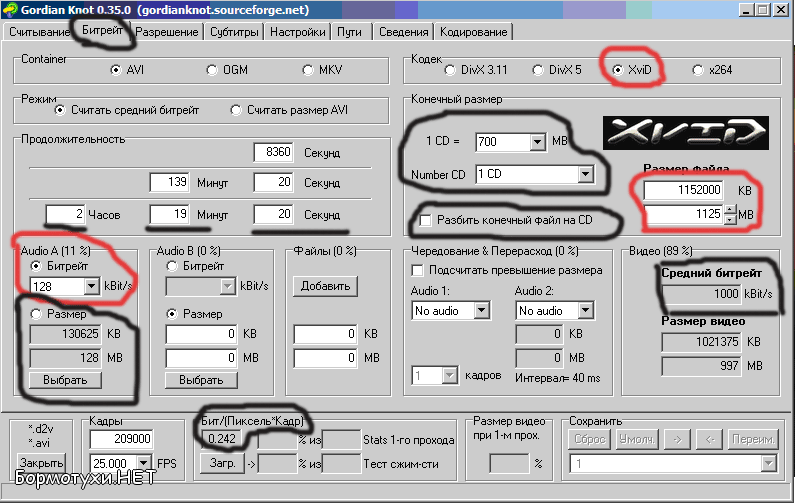Viewport: 795px width, 503px height.
Task: Choose the DivX 5 codec
Action: (538, 70)
